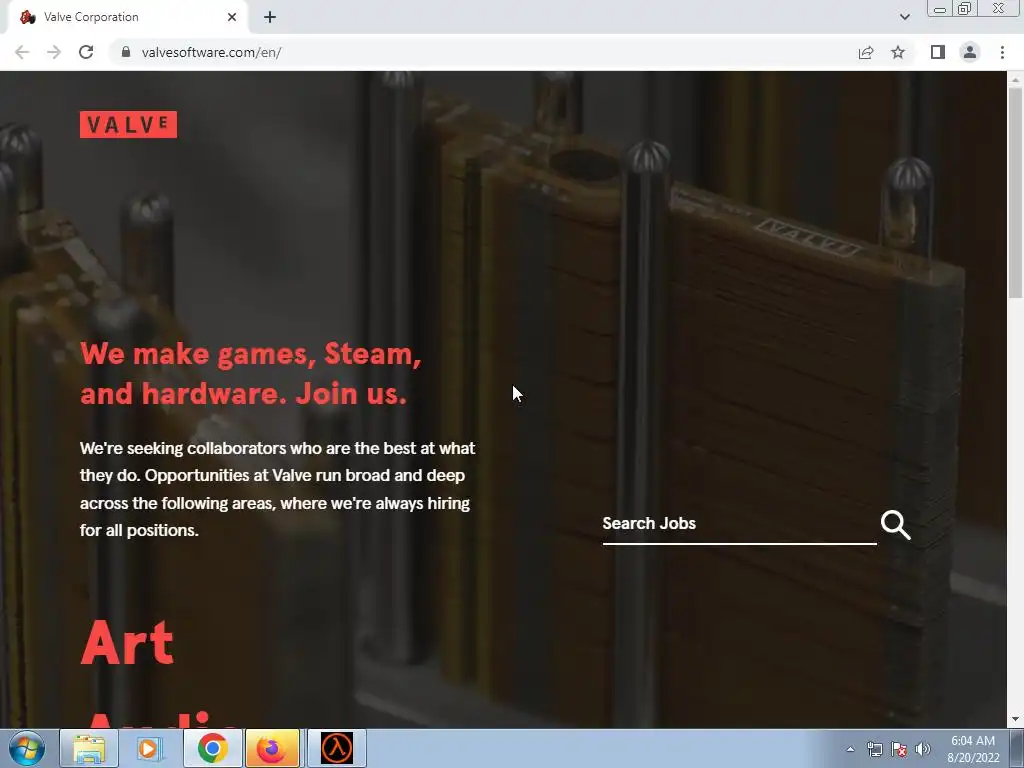Open Firefox from the taskbar
1024x768 pixels.
[272, 748]
